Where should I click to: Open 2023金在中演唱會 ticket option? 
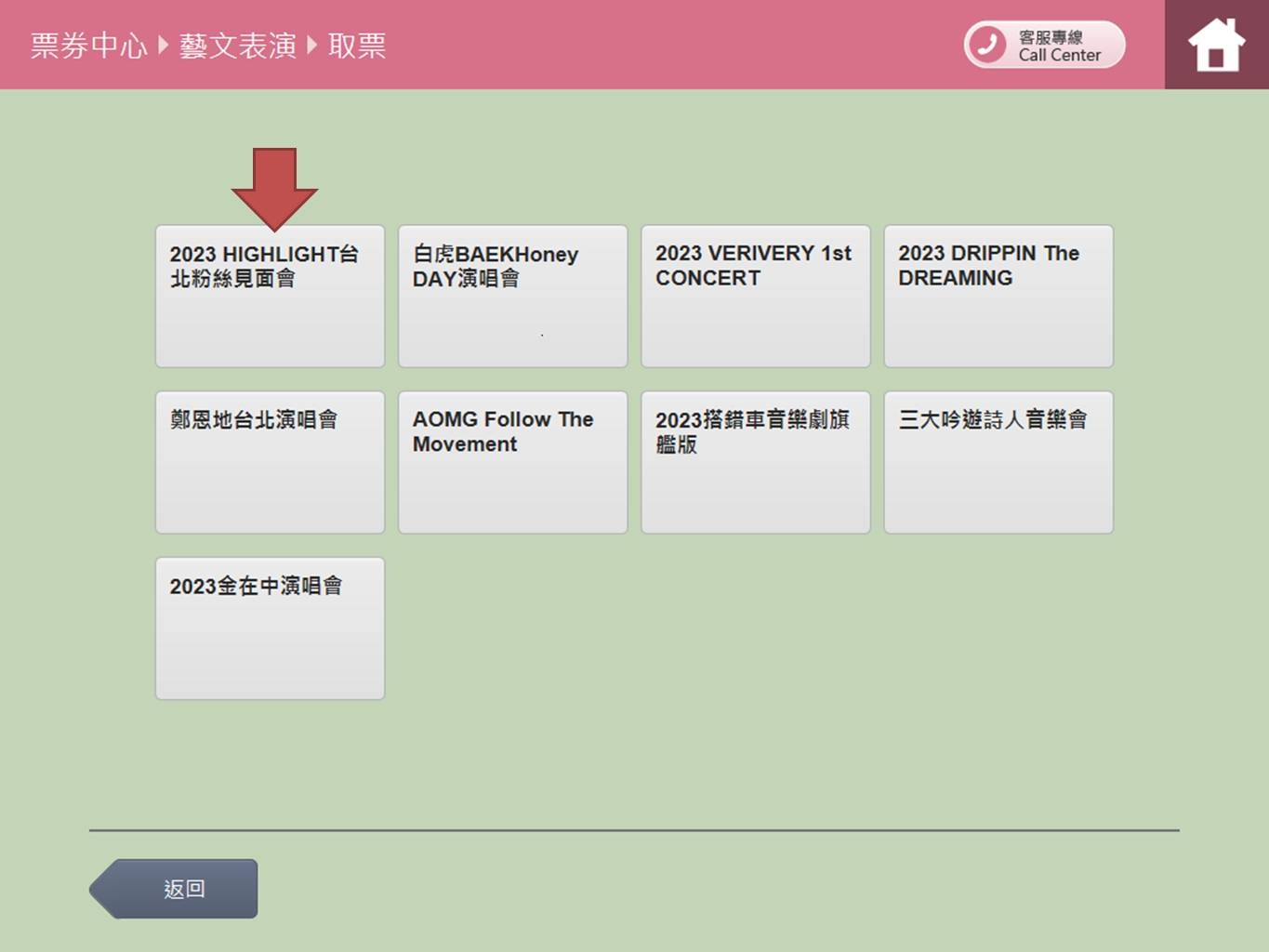pos(270,628)
